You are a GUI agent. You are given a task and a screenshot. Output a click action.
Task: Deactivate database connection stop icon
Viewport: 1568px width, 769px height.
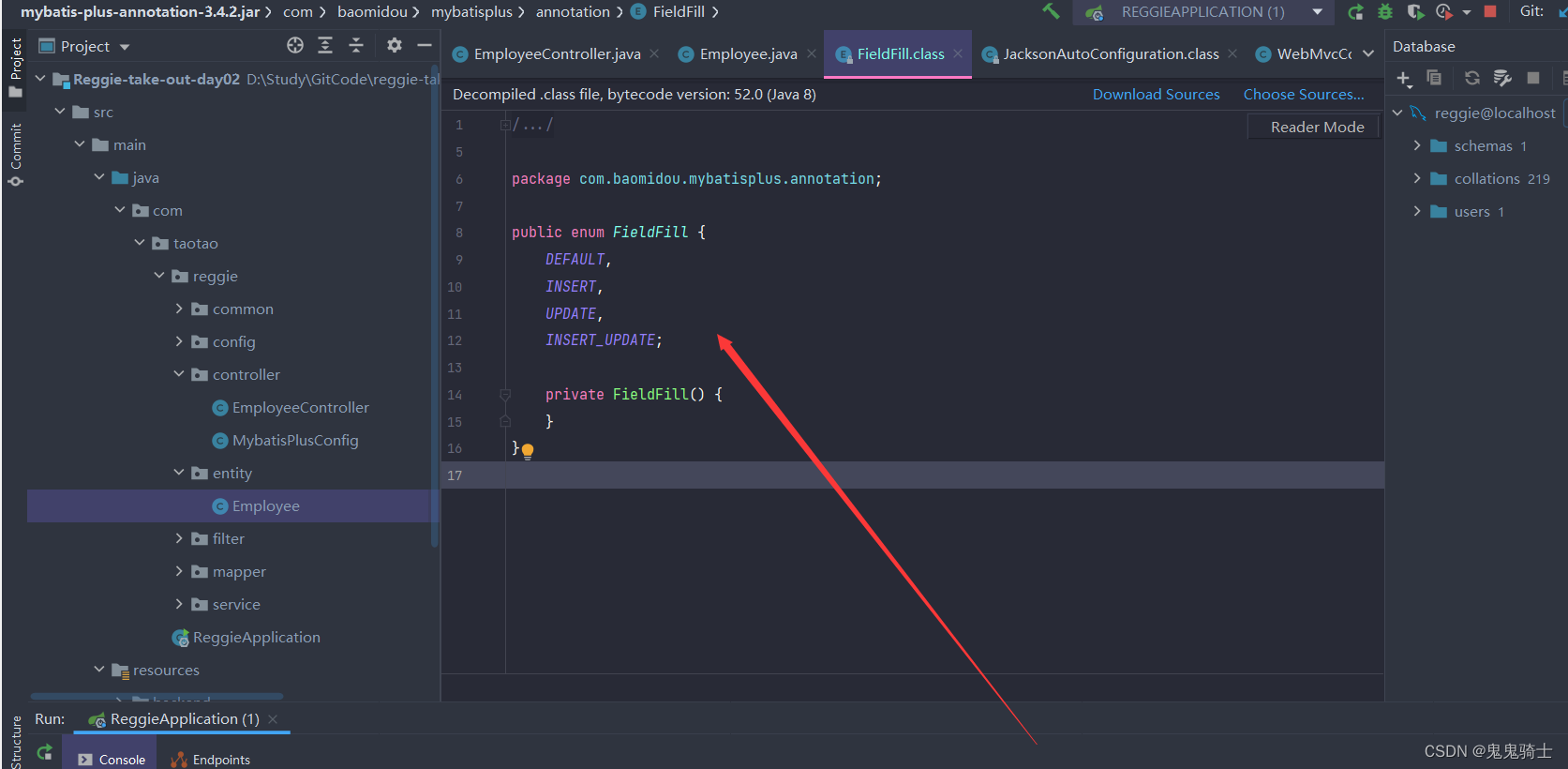(x=1533, y=78)
